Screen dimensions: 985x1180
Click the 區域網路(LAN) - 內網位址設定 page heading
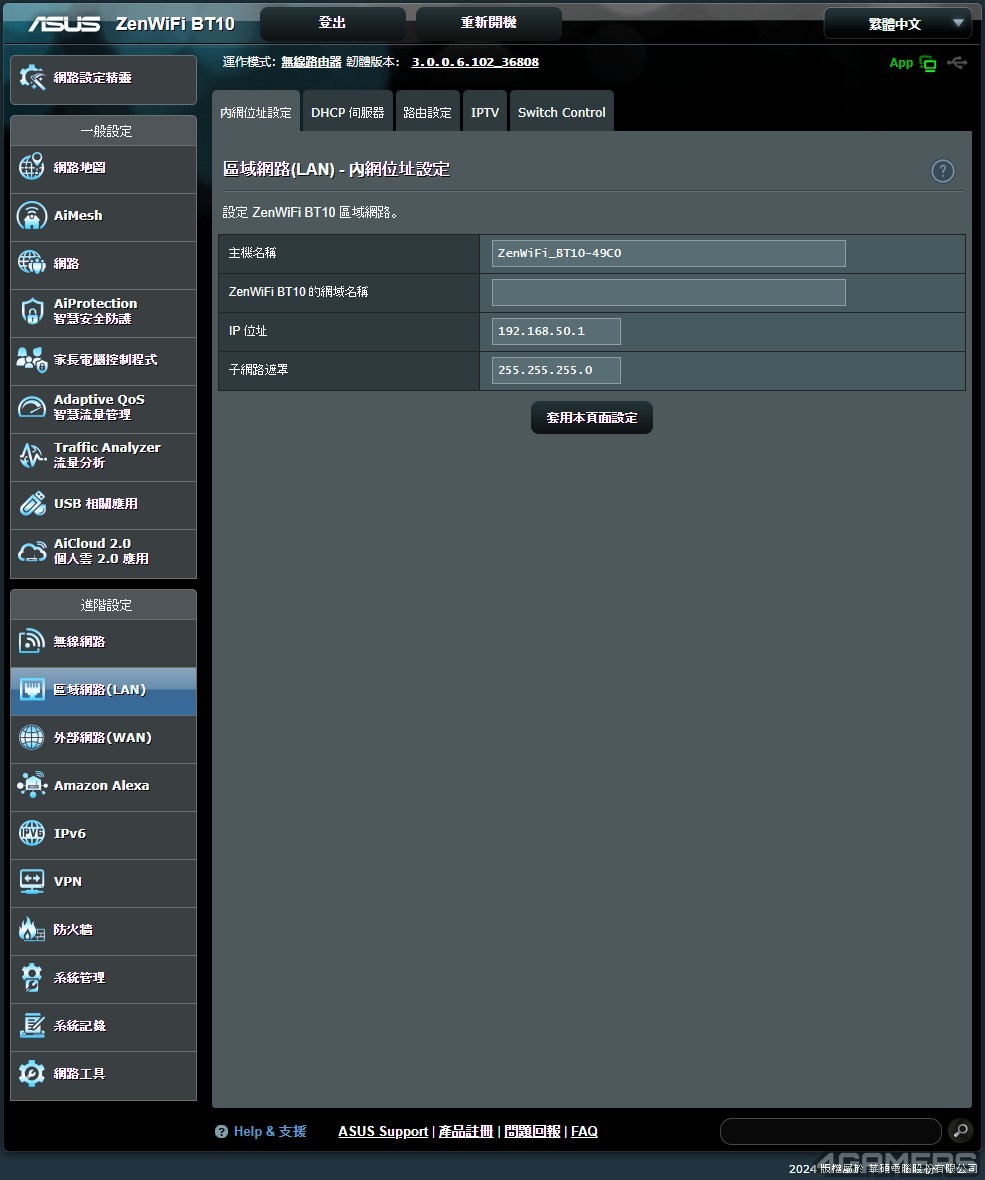coord(336,169)
